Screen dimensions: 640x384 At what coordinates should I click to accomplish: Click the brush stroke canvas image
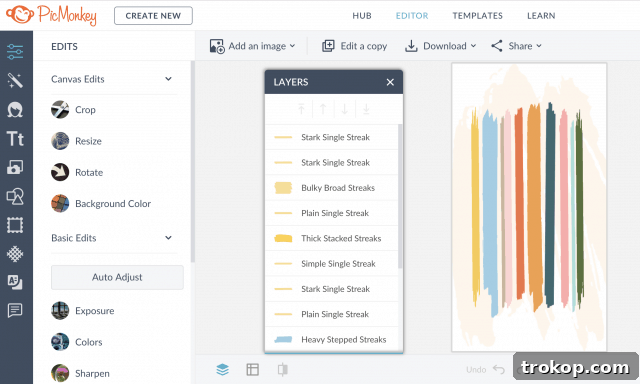529,207
